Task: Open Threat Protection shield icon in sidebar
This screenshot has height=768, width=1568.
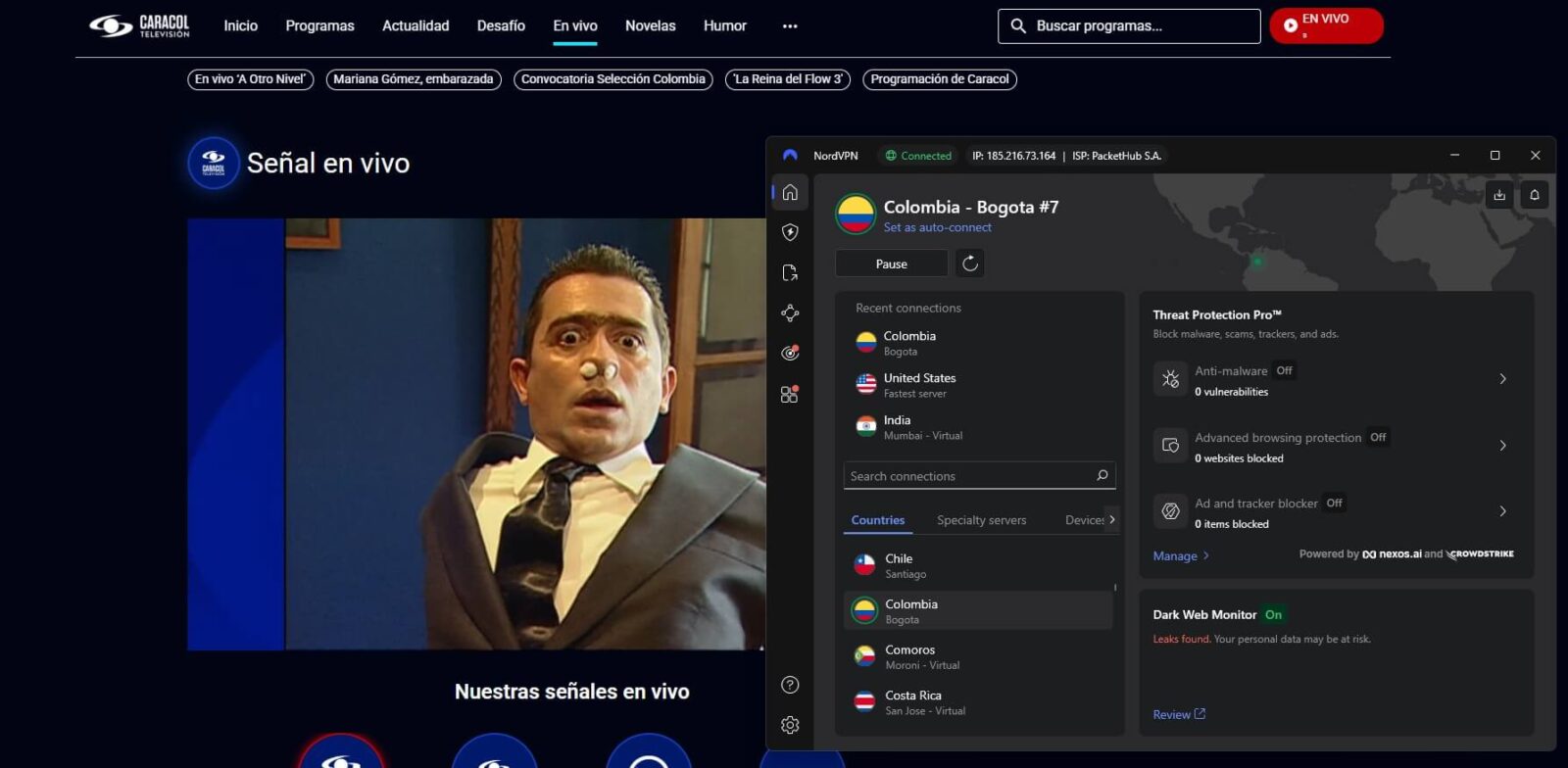Action: 790,232
